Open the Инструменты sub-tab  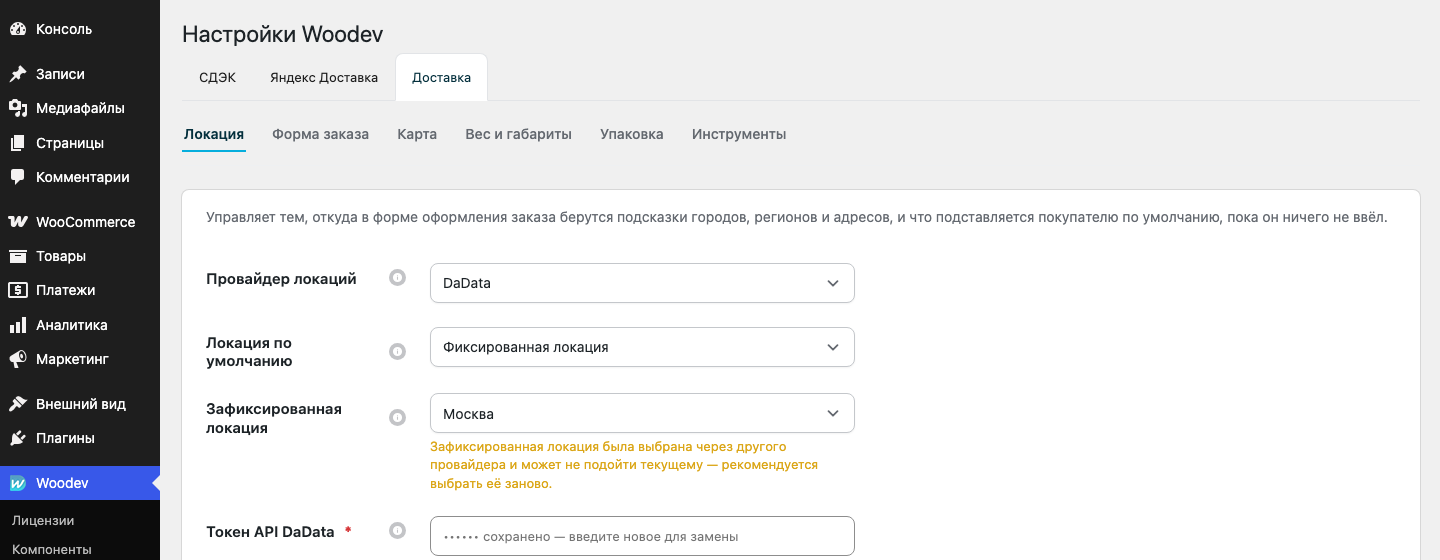(739, 134)
